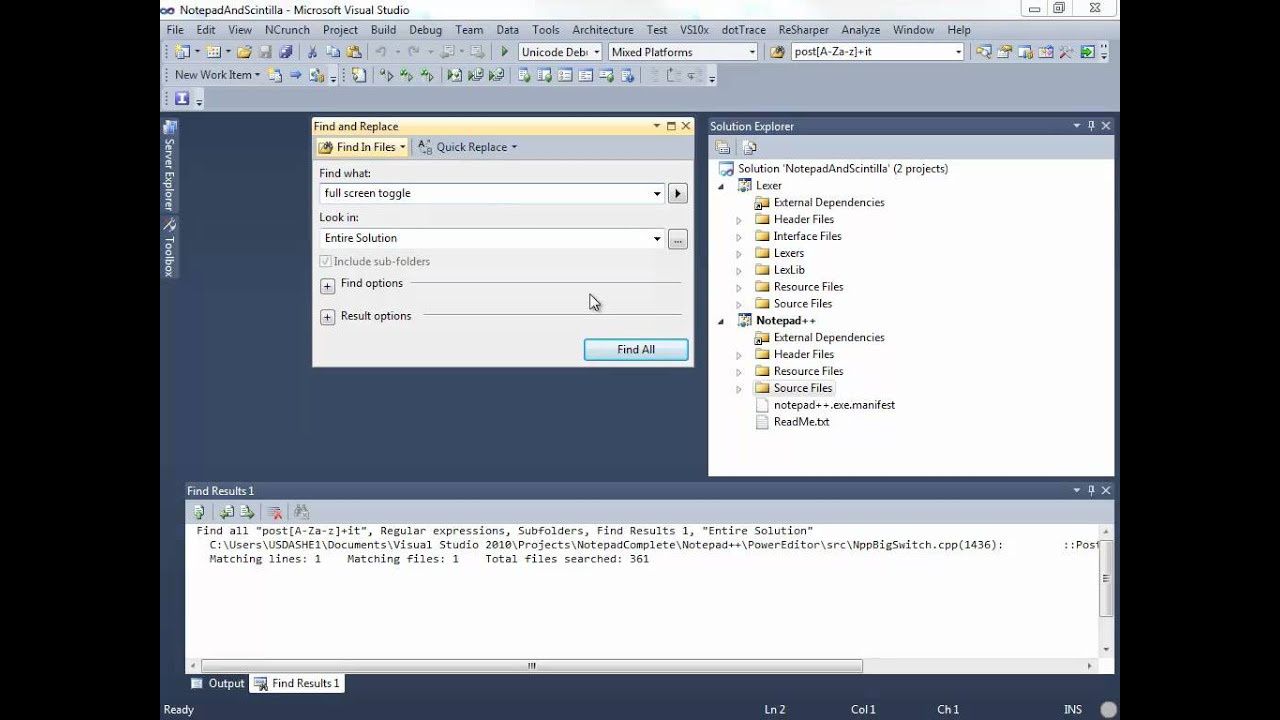Select Solution 'NotepadAndScintilla' root node
Screen dimensions: 1280x720
click(843, 169)
